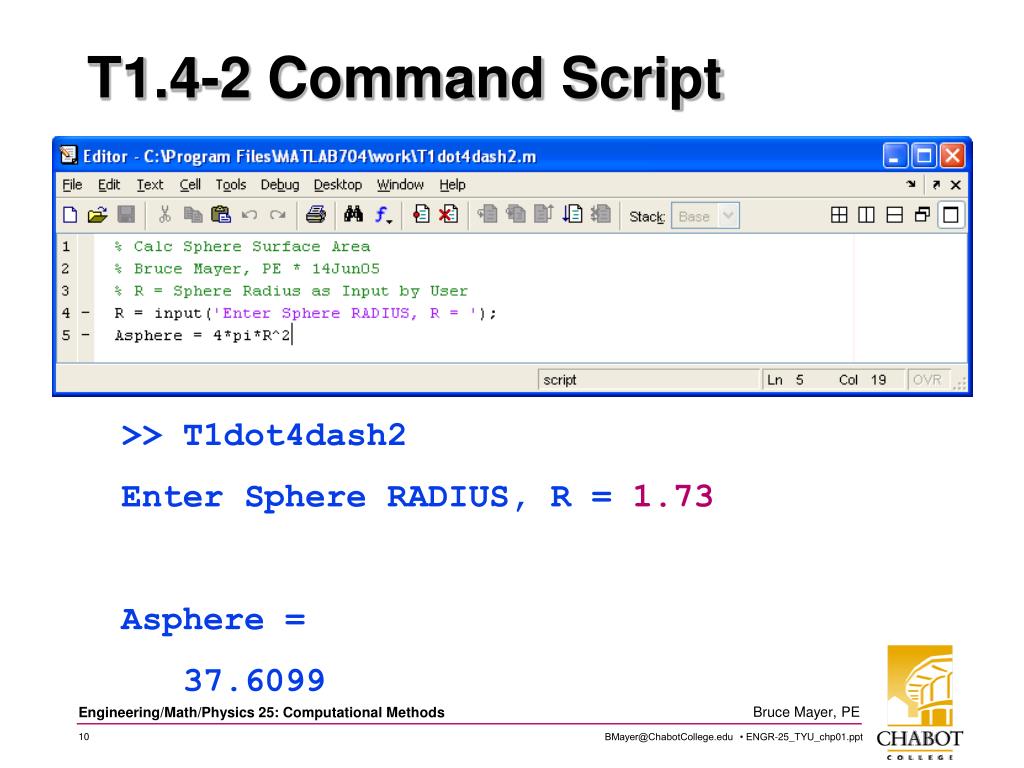Click the '>> T1dot4dash2' command text
The height and width of the screenshot is (768, 1024).
[264, 436]
